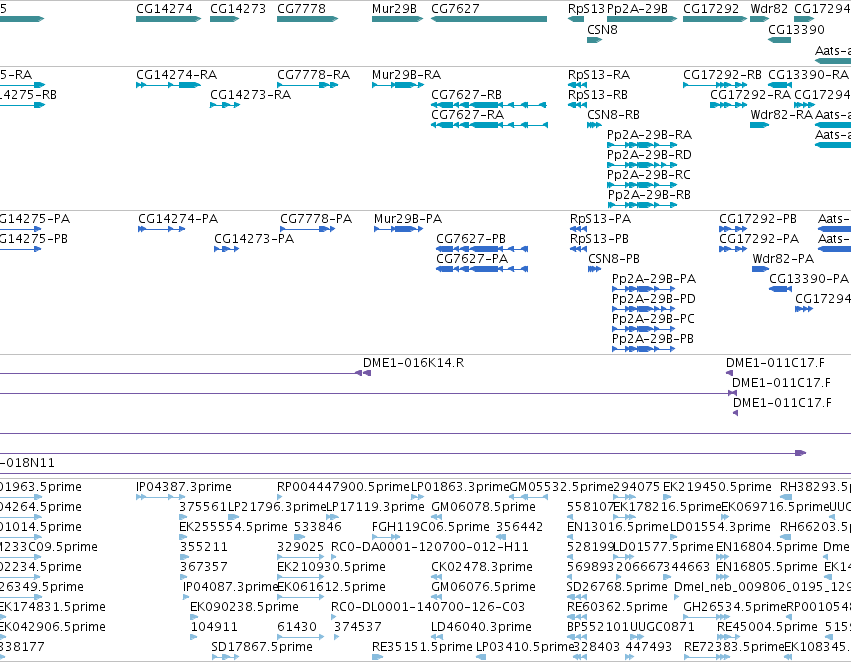Viewport: 851px width, 662px height.
Task: Select the GM06076.5prime EST label
Action: (484, 587)
